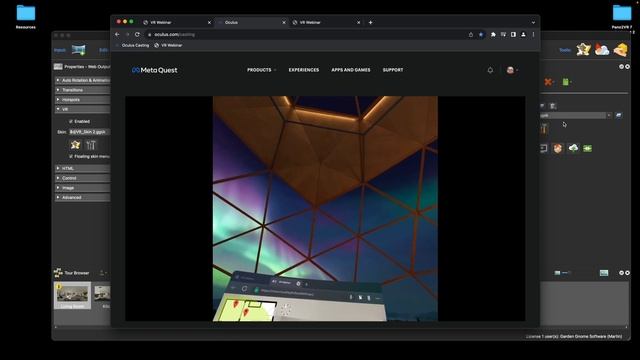Screen dimensions: 640x360
Task: Click the star wand icon in Pano2VR toolbar
Action: click(584, 50)
